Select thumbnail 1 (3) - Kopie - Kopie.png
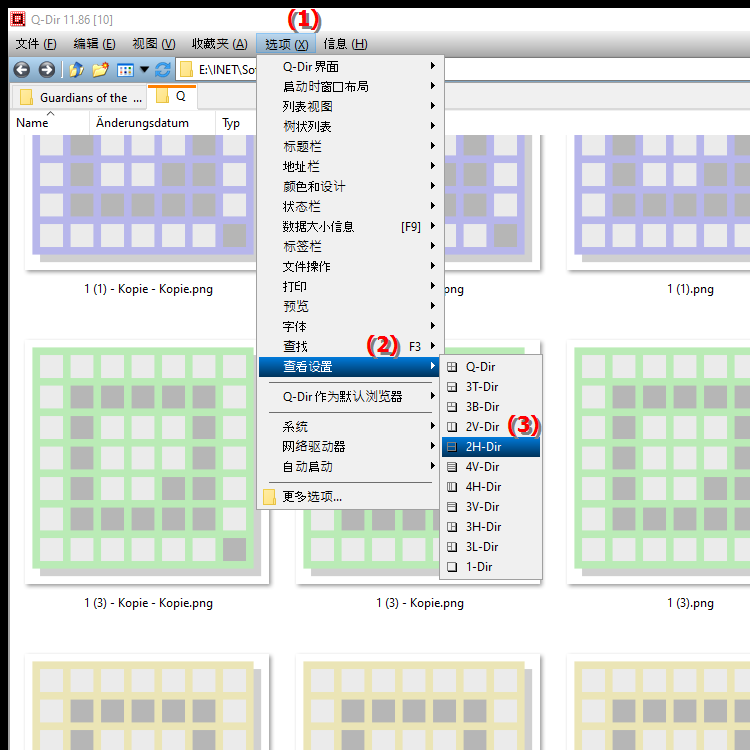Screen dimensions: 750x750 tap(146, 462)
